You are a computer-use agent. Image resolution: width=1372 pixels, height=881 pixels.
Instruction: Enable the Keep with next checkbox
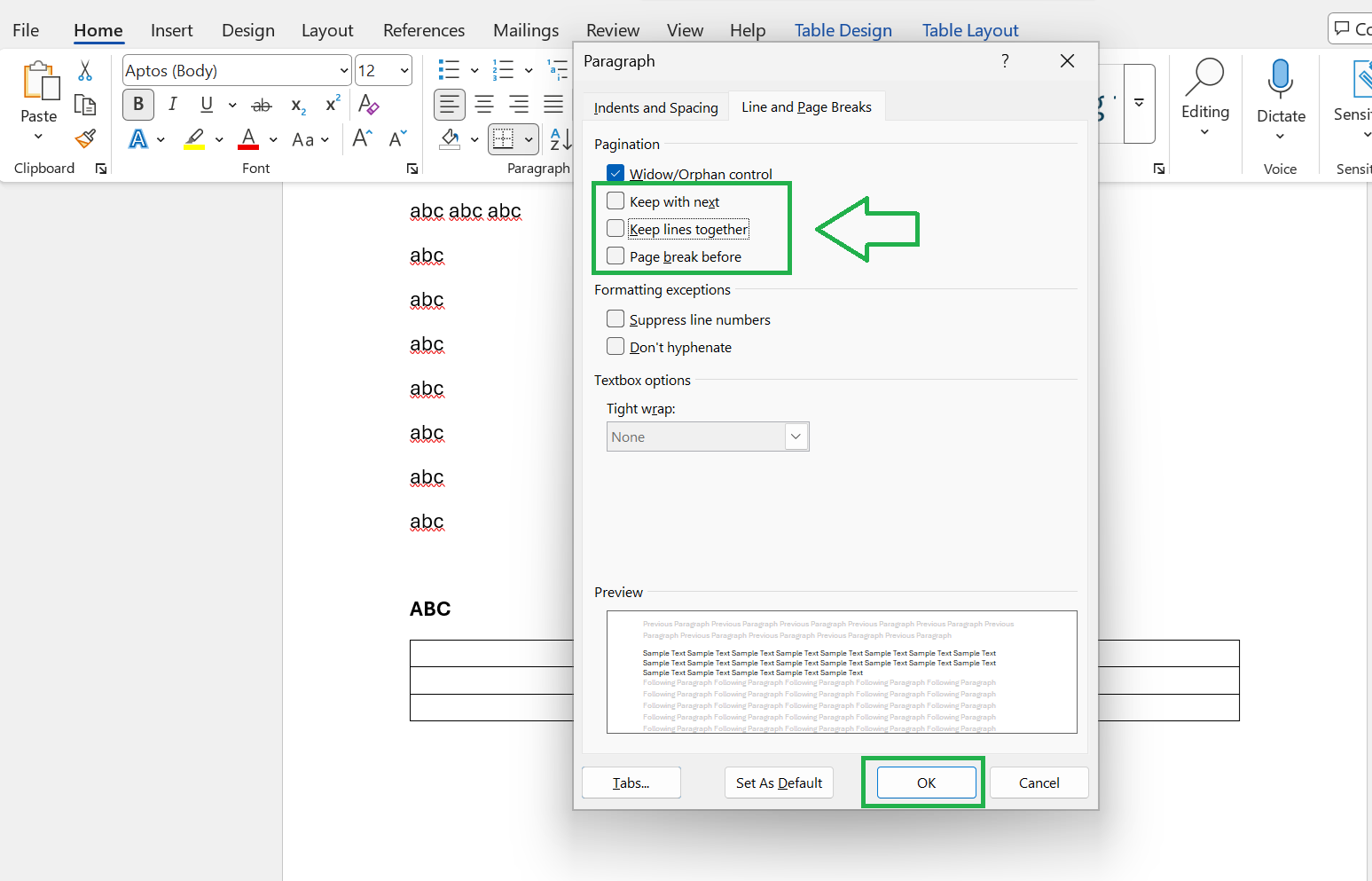click(615, 201)
